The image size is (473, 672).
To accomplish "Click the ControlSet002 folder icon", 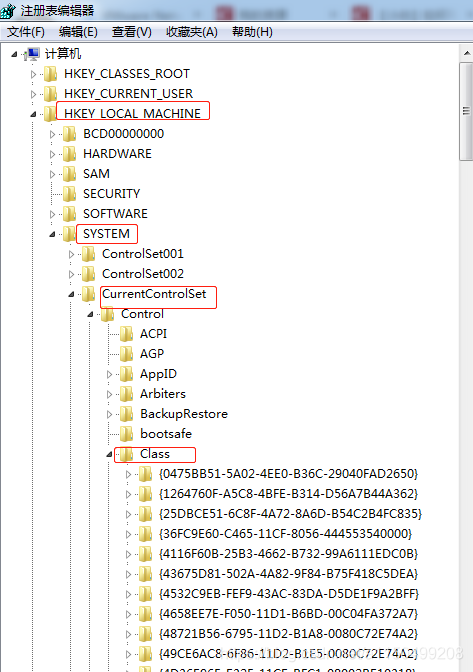I will [88, 274].
